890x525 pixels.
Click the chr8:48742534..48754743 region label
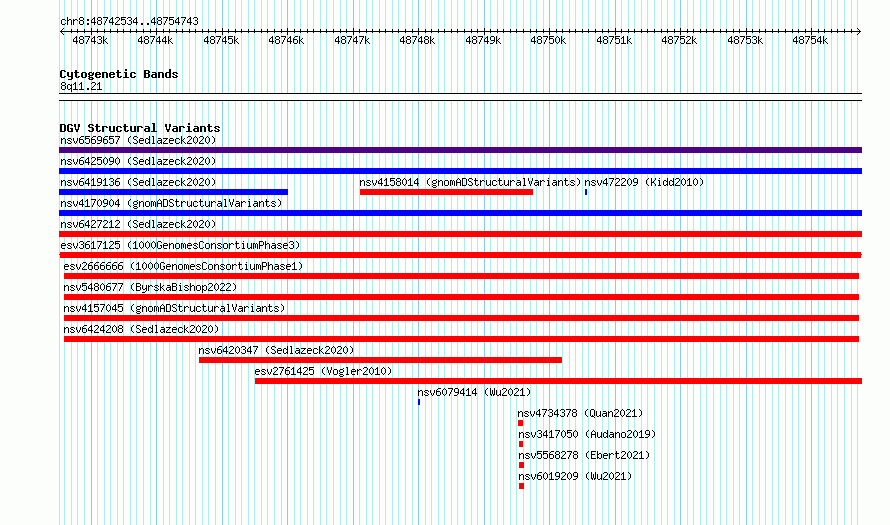[x=129, y=21]
